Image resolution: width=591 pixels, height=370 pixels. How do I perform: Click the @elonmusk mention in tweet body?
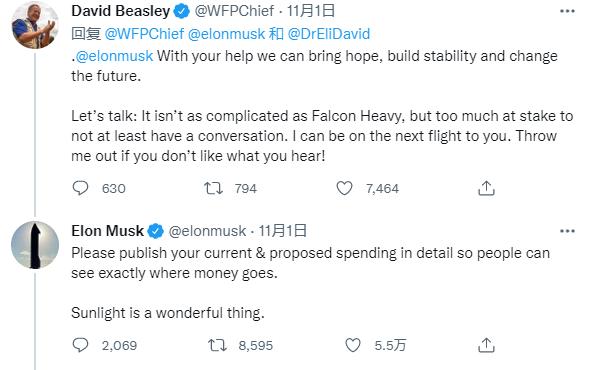click(114, 56)
